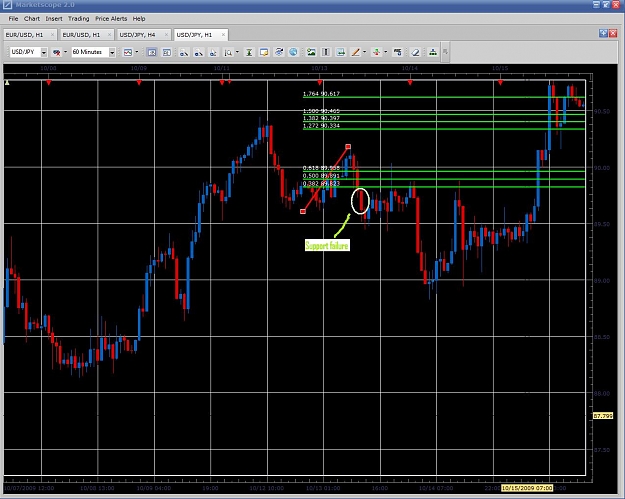Click the USD/JPY symbol field
625x499 pixels.
(25, 52)
